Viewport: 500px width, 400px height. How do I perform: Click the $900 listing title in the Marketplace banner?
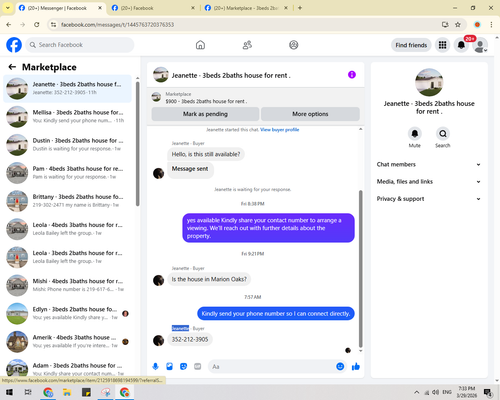click(x=206, y=101)
